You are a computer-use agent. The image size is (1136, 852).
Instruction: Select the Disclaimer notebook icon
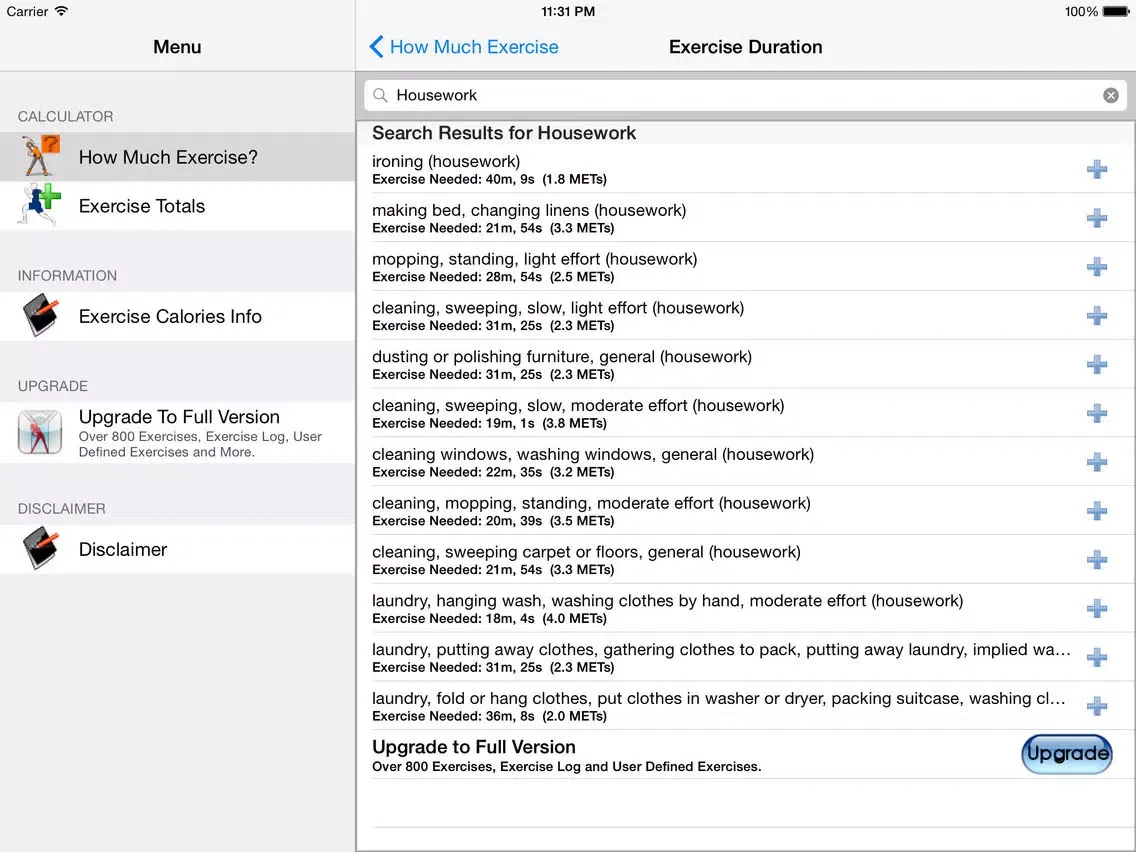(x=38, y=548)
